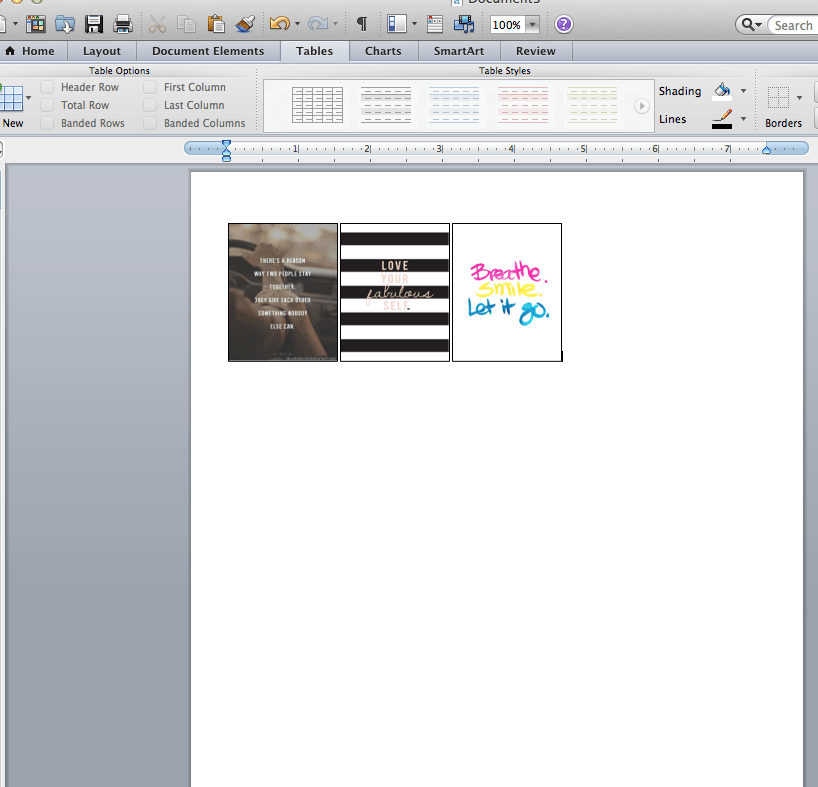The width and height of the screenshot is (818, 787).
Task: Click the Open document folder icon
Action: tap(65, 25)
